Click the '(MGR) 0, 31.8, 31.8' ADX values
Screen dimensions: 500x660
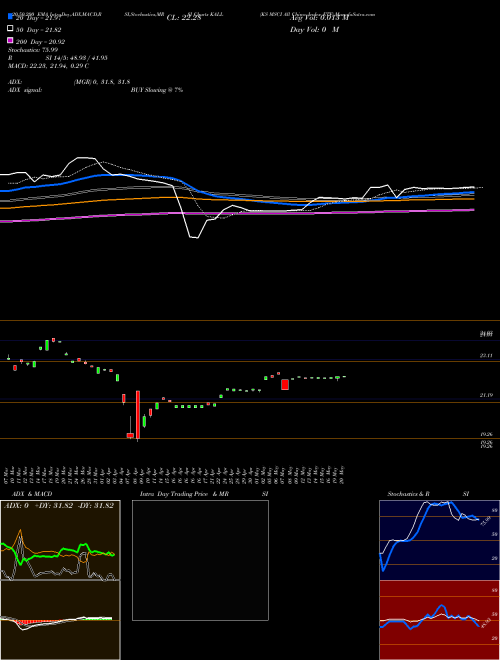(x=101, y=82)
